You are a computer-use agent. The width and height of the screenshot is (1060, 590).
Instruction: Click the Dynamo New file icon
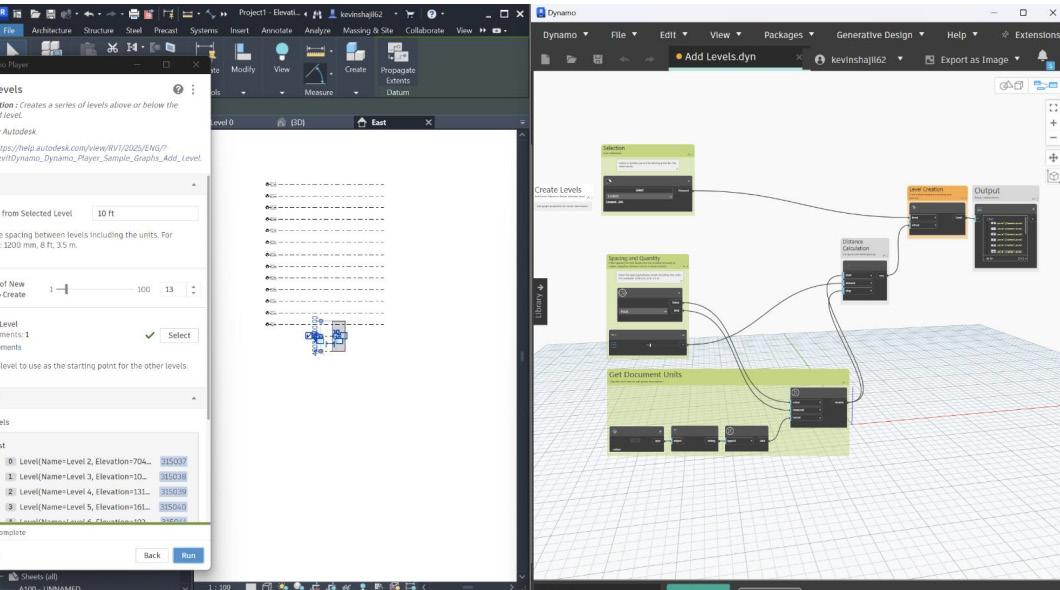(545, 59)
